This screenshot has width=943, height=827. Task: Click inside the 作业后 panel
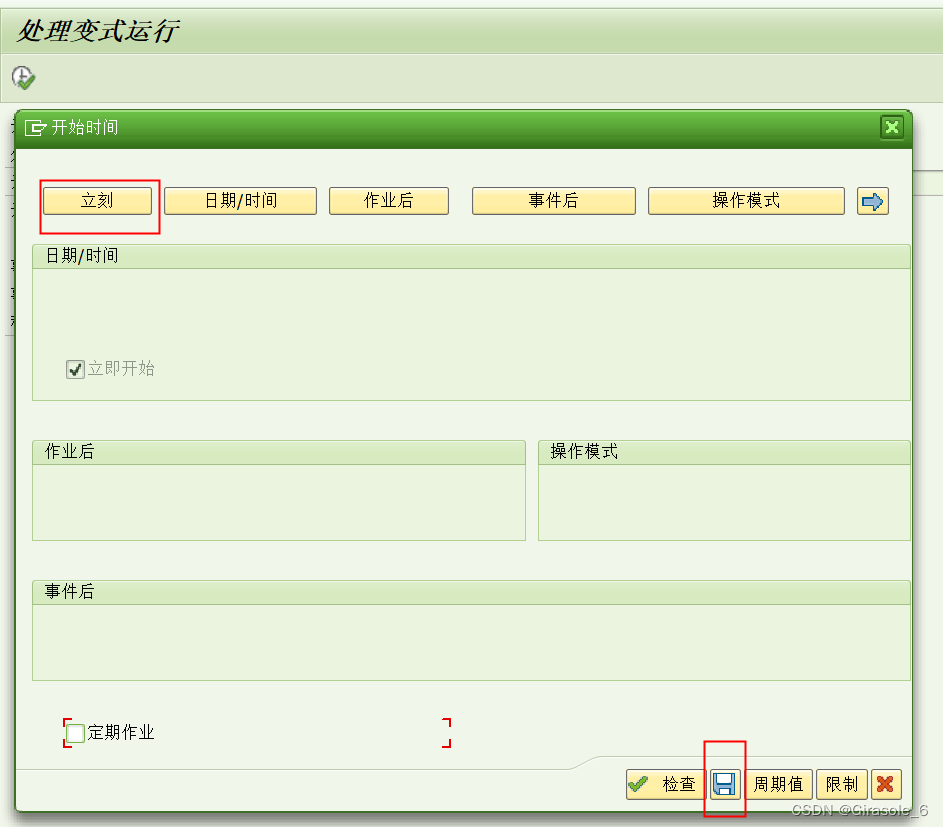pyautogui.click(x=279, y=495)
